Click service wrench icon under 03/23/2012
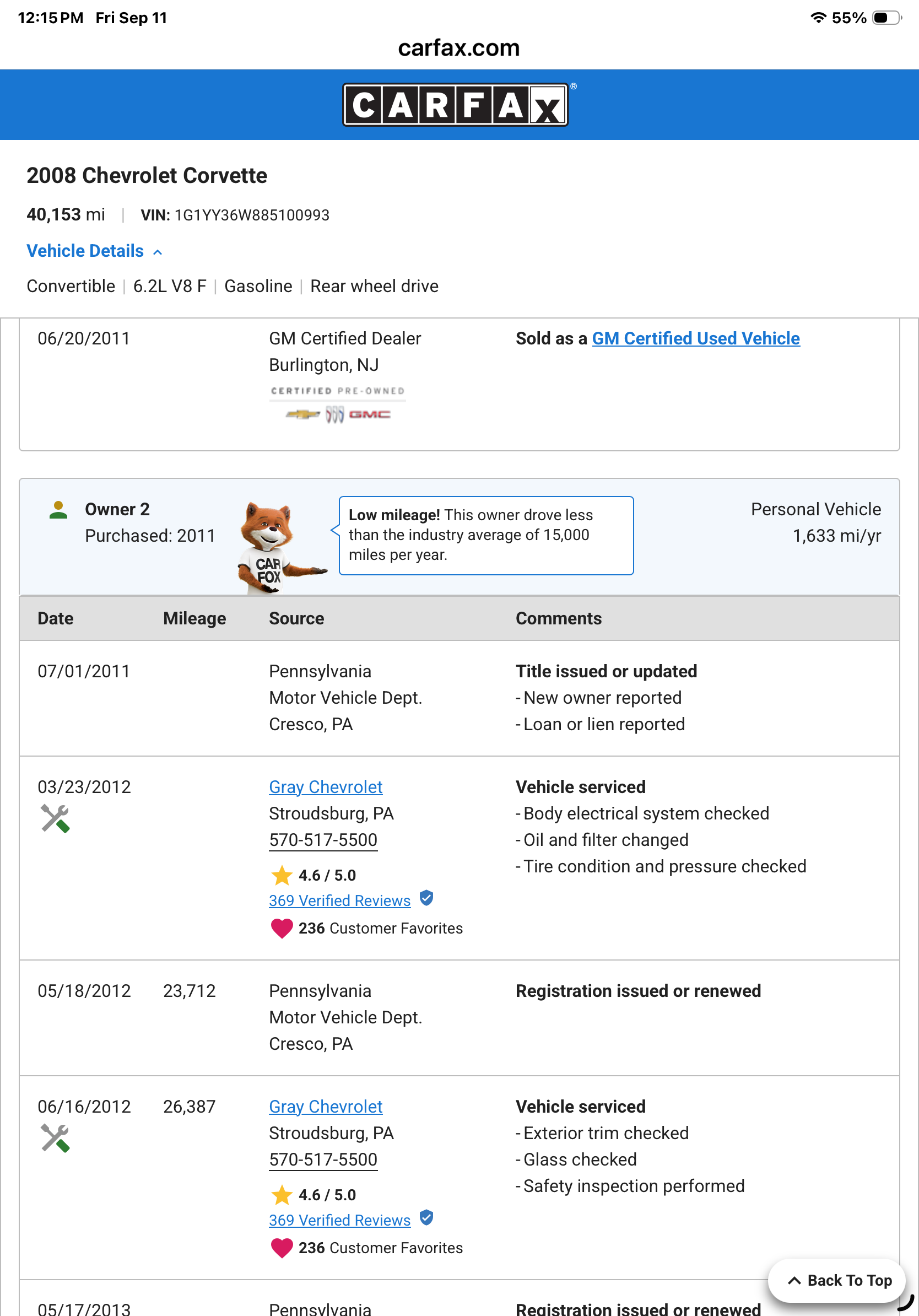Image resolution: width=919 pixels, height=1316 pixels. [55, 818]
